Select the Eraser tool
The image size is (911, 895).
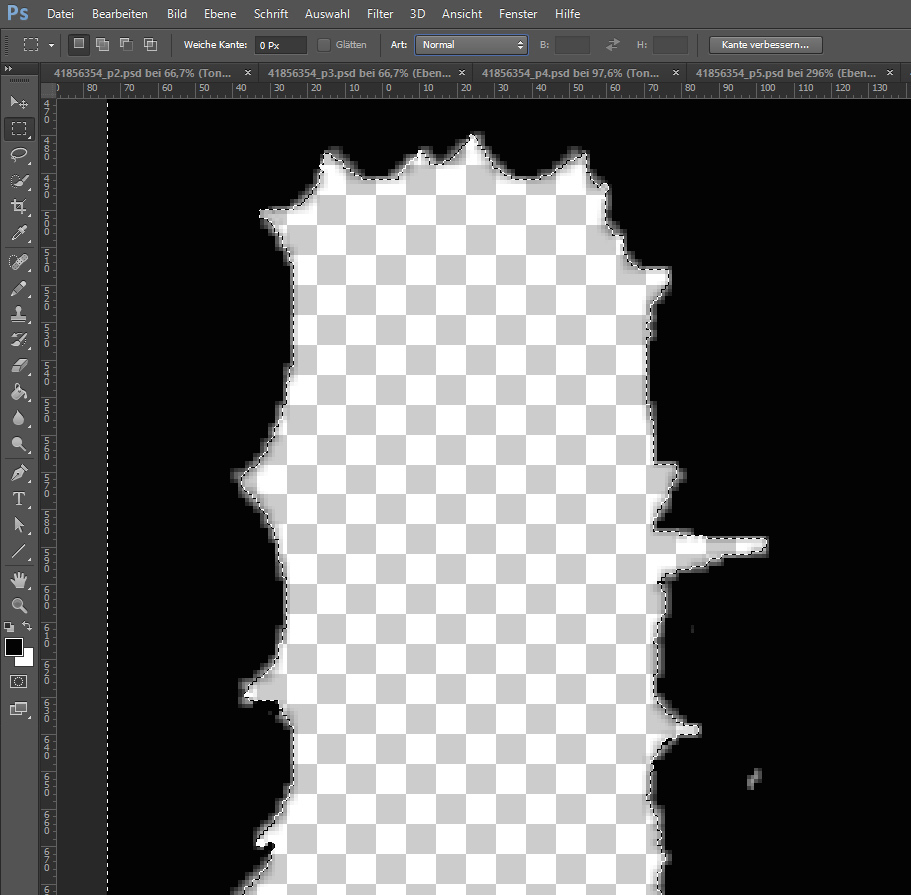[20, 366]
